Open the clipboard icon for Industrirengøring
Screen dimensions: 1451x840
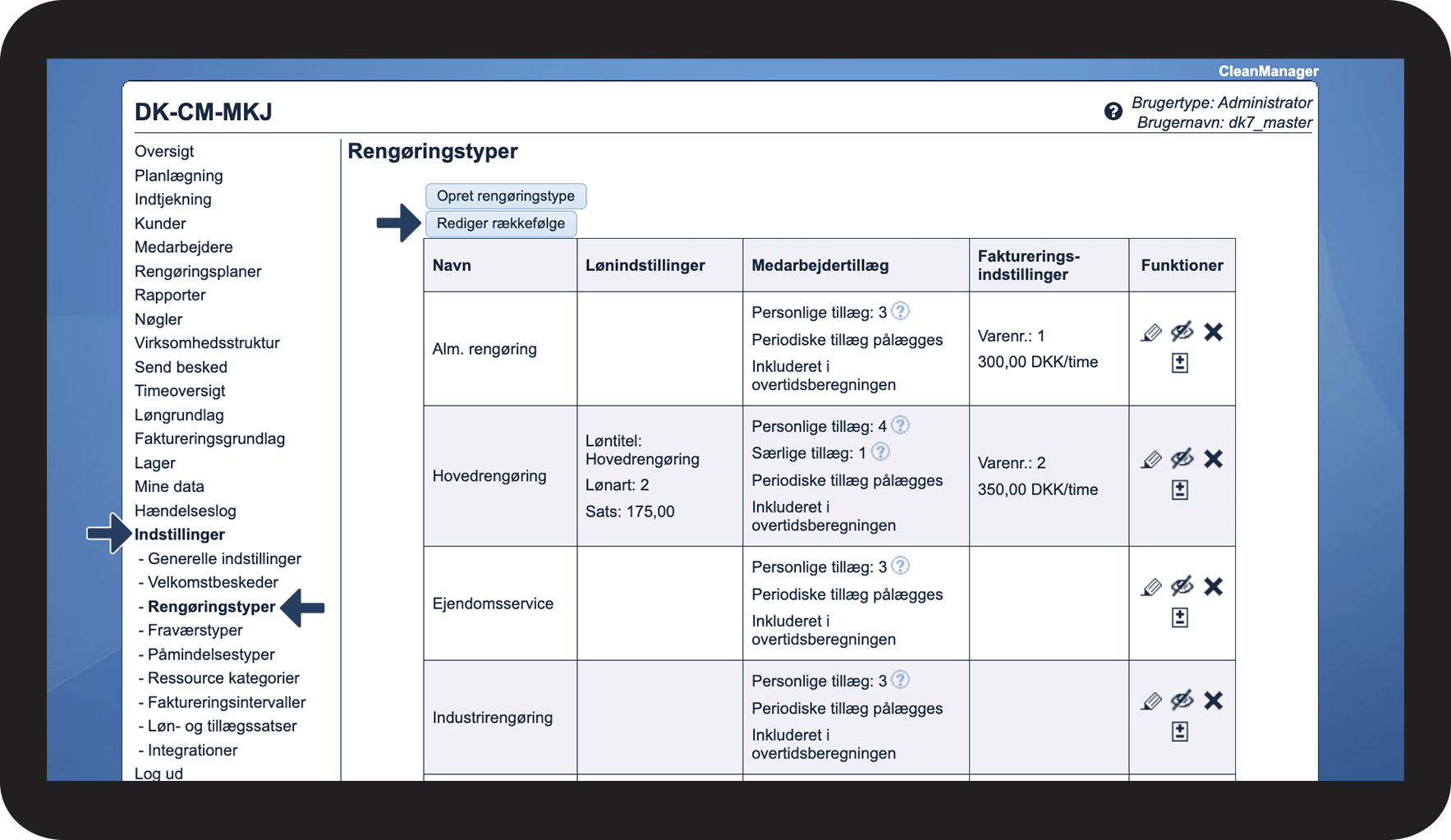1180,732
